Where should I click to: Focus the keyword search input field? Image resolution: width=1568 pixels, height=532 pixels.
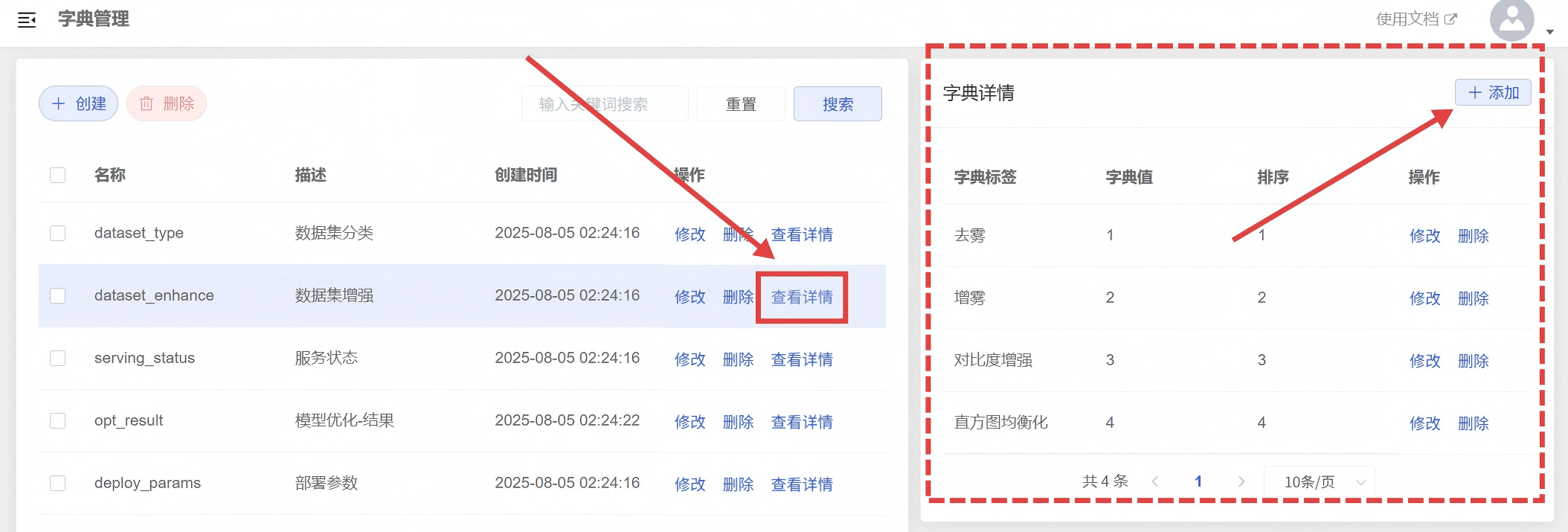604,104
